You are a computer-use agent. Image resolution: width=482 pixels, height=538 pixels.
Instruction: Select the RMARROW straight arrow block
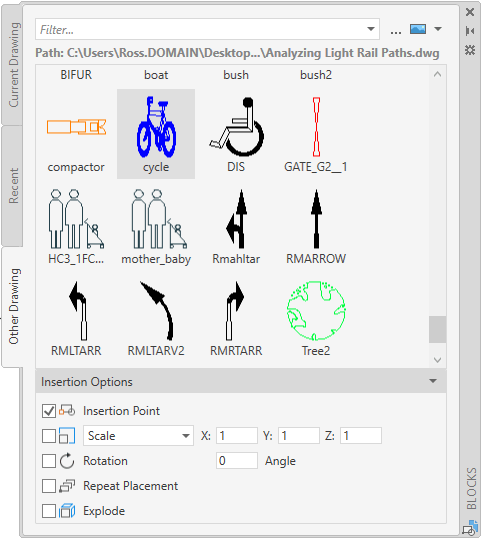coord(316,226)
